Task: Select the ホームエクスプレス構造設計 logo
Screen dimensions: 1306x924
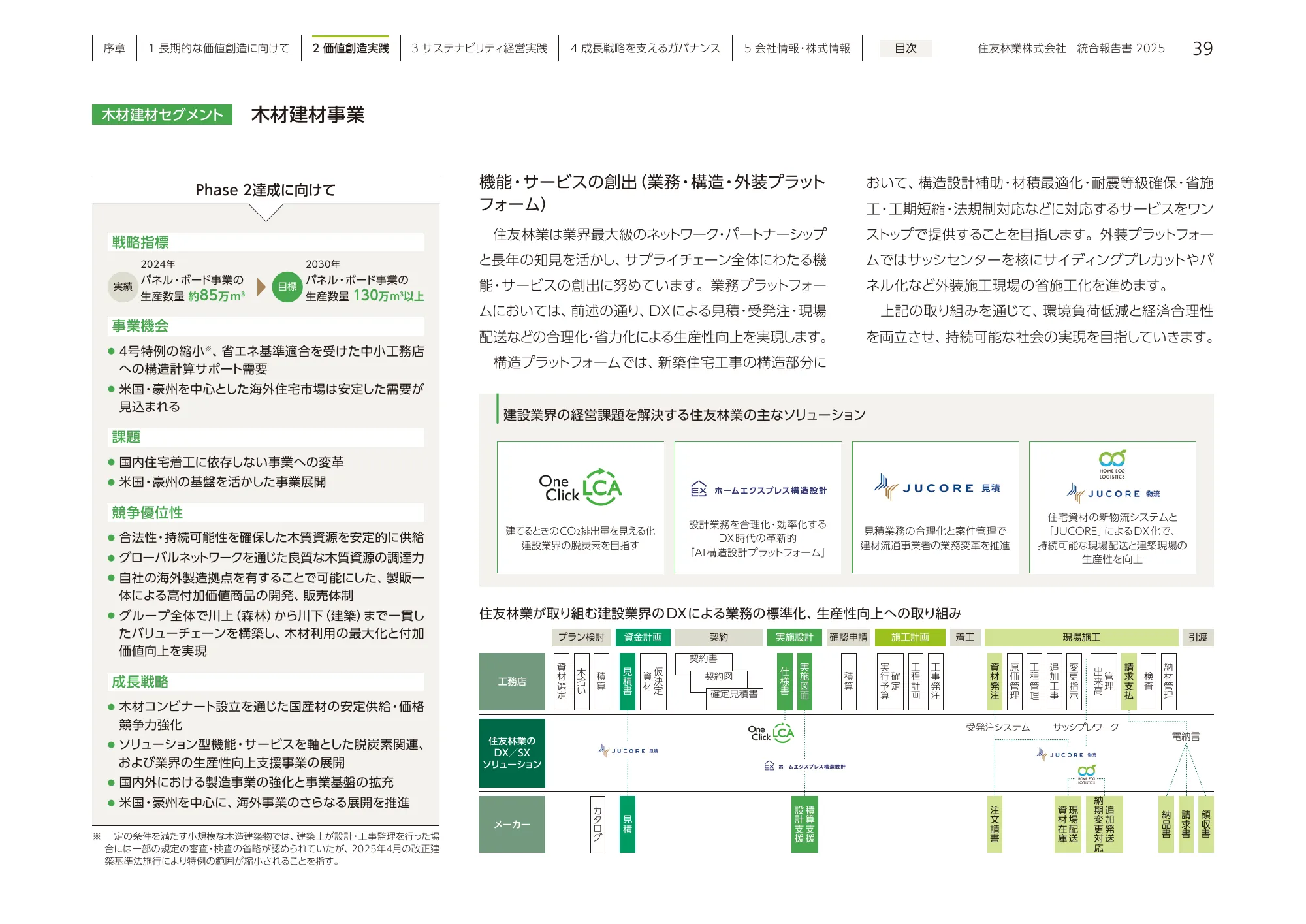Action: [x=759, y=490]
